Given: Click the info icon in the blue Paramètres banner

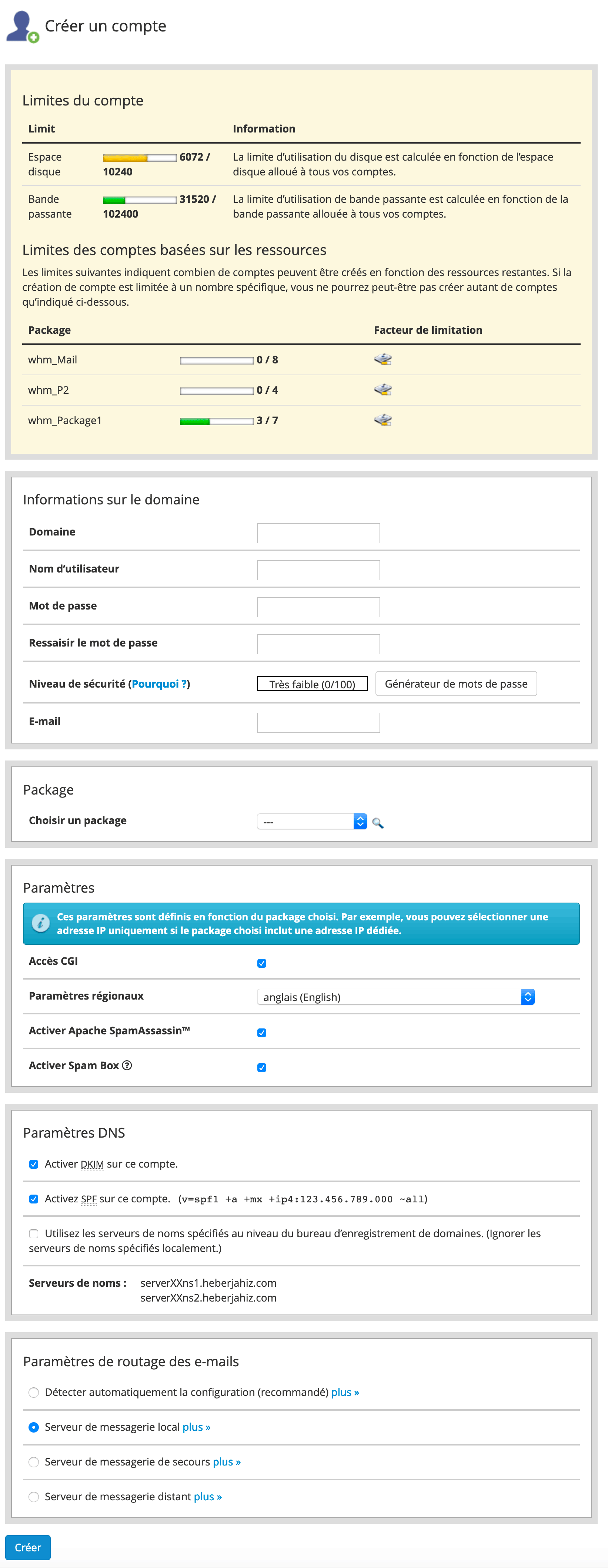Looking at the screenshot, I should coord(40,923).
